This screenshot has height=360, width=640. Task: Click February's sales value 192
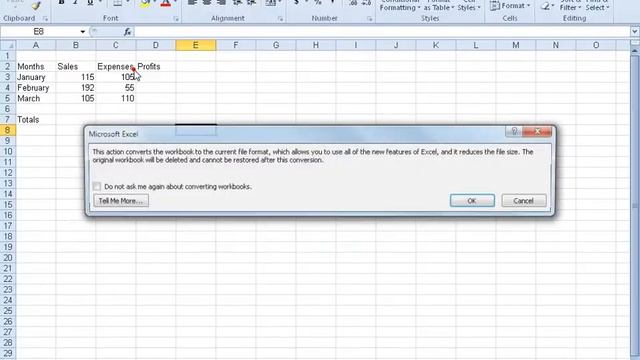pyautogui.click(x=76, y=88)
